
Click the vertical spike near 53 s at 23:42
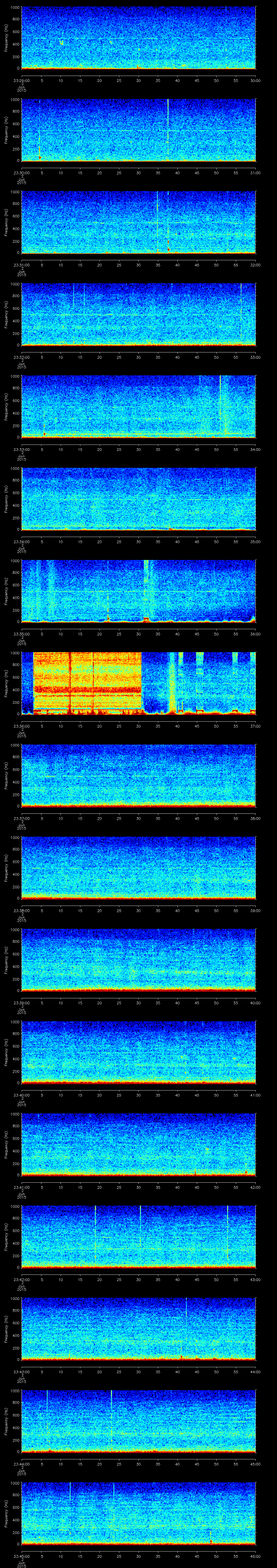(x=228, y=1233)
